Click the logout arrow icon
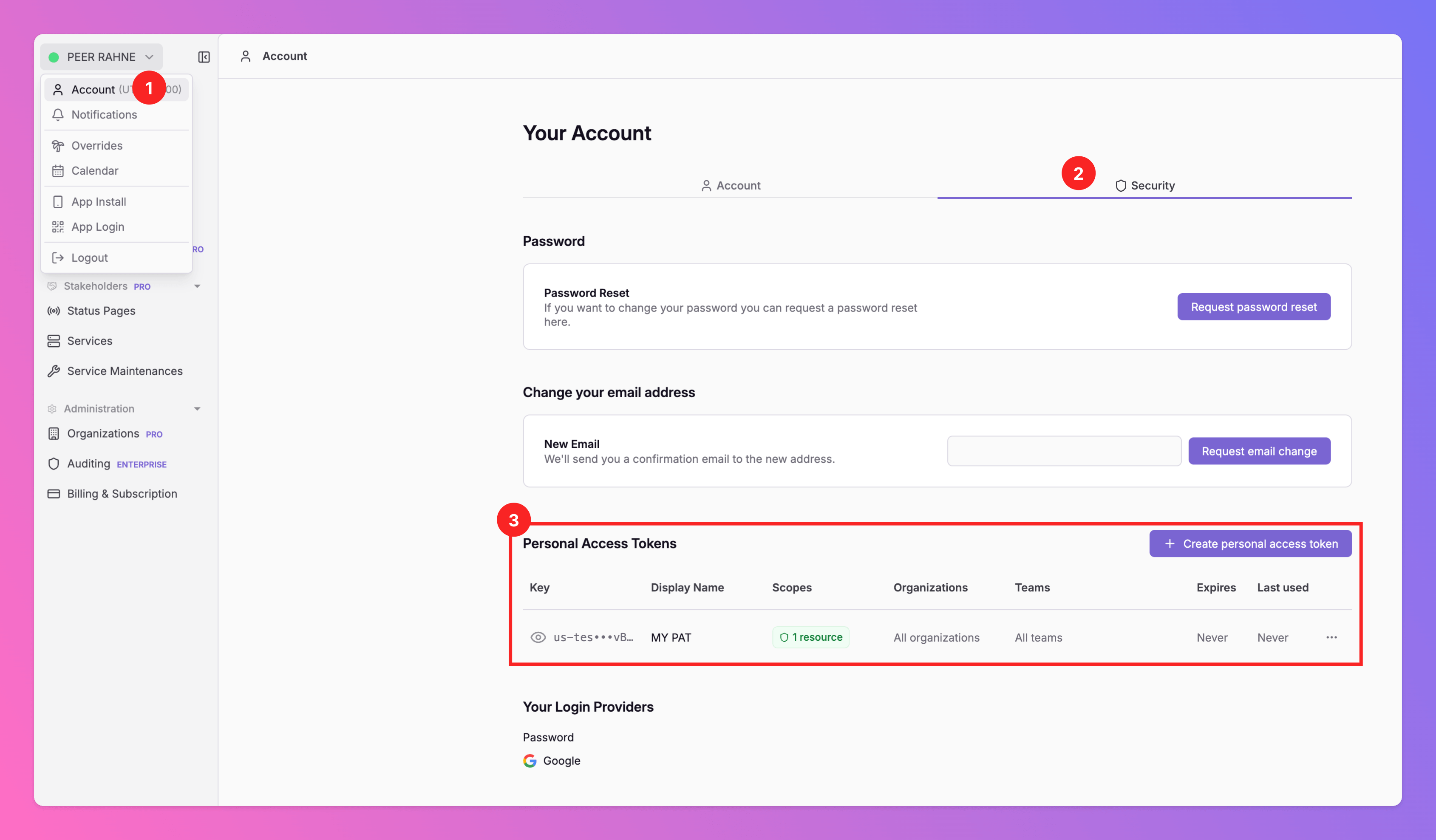This screenshot has height=840, width=1436. [x=57, y=257]
